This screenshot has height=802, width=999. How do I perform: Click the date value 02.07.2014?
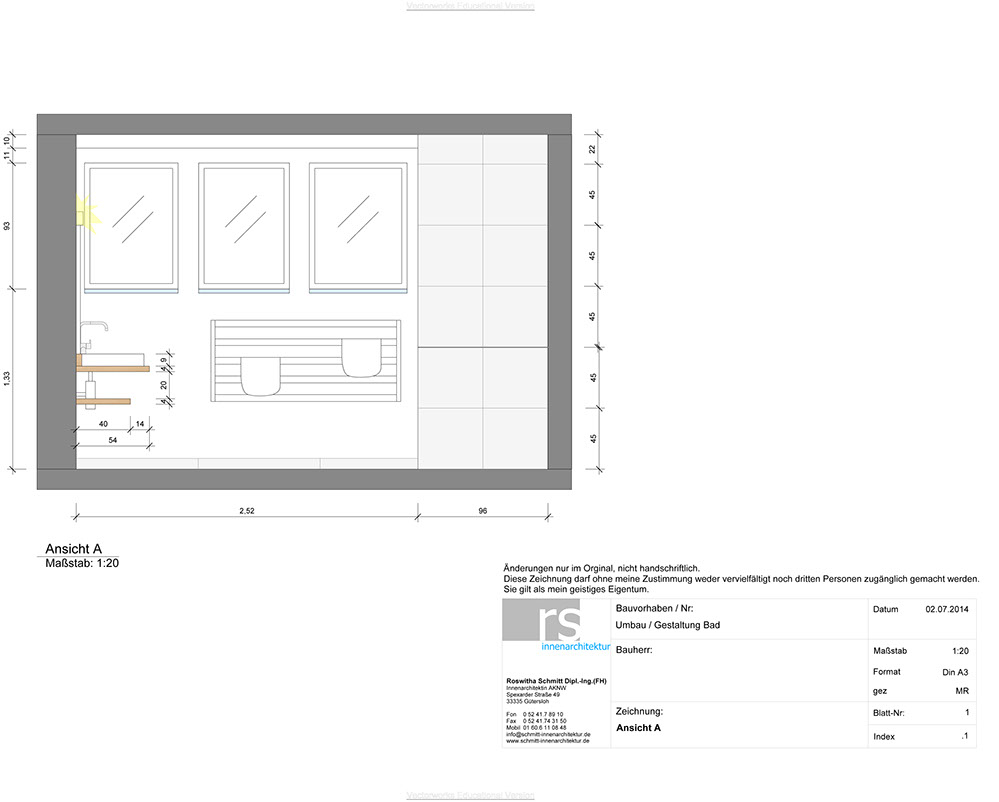947,609
